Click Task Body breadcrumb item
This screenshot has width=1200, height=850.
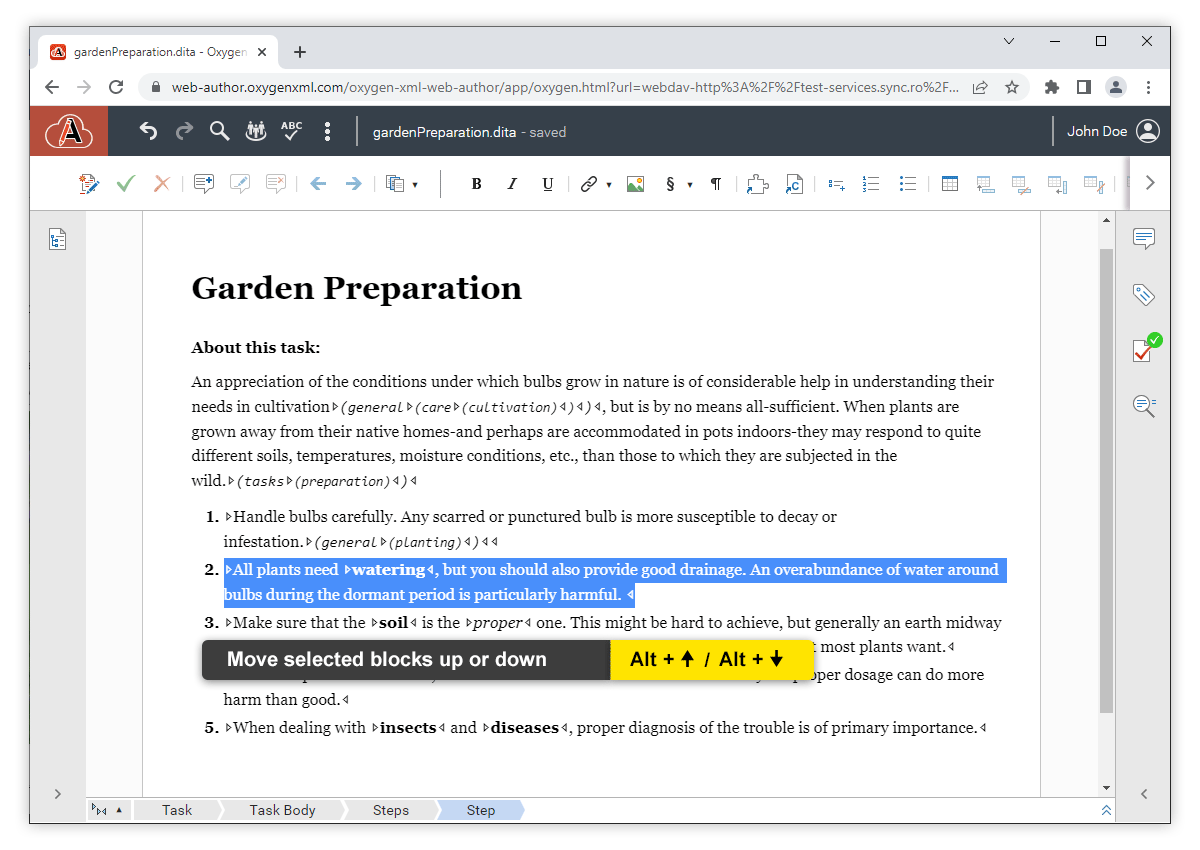[282, 810]
